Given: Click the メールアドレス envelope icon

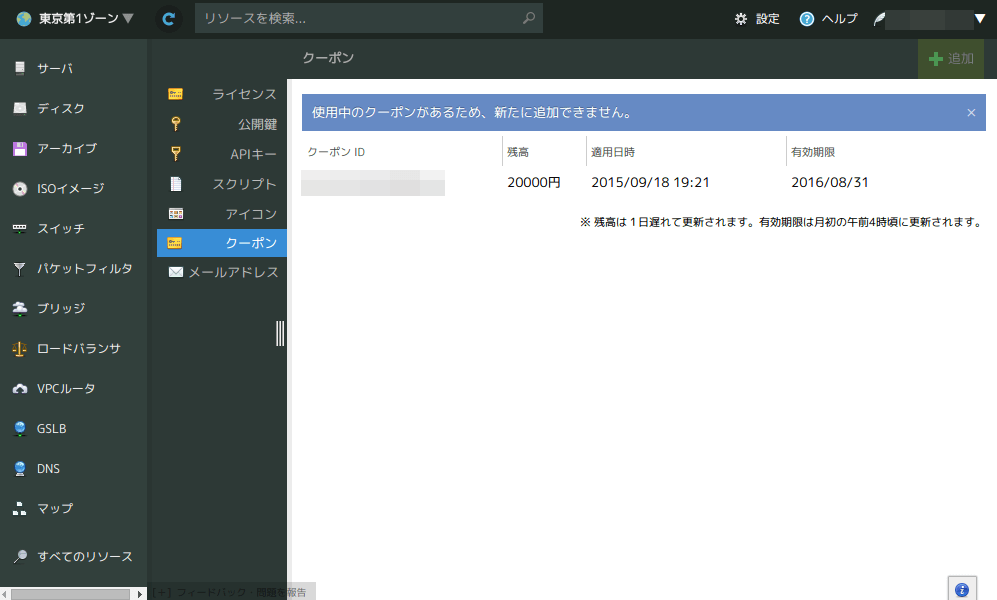Looking at the screenshot, I should pos(176,272).
